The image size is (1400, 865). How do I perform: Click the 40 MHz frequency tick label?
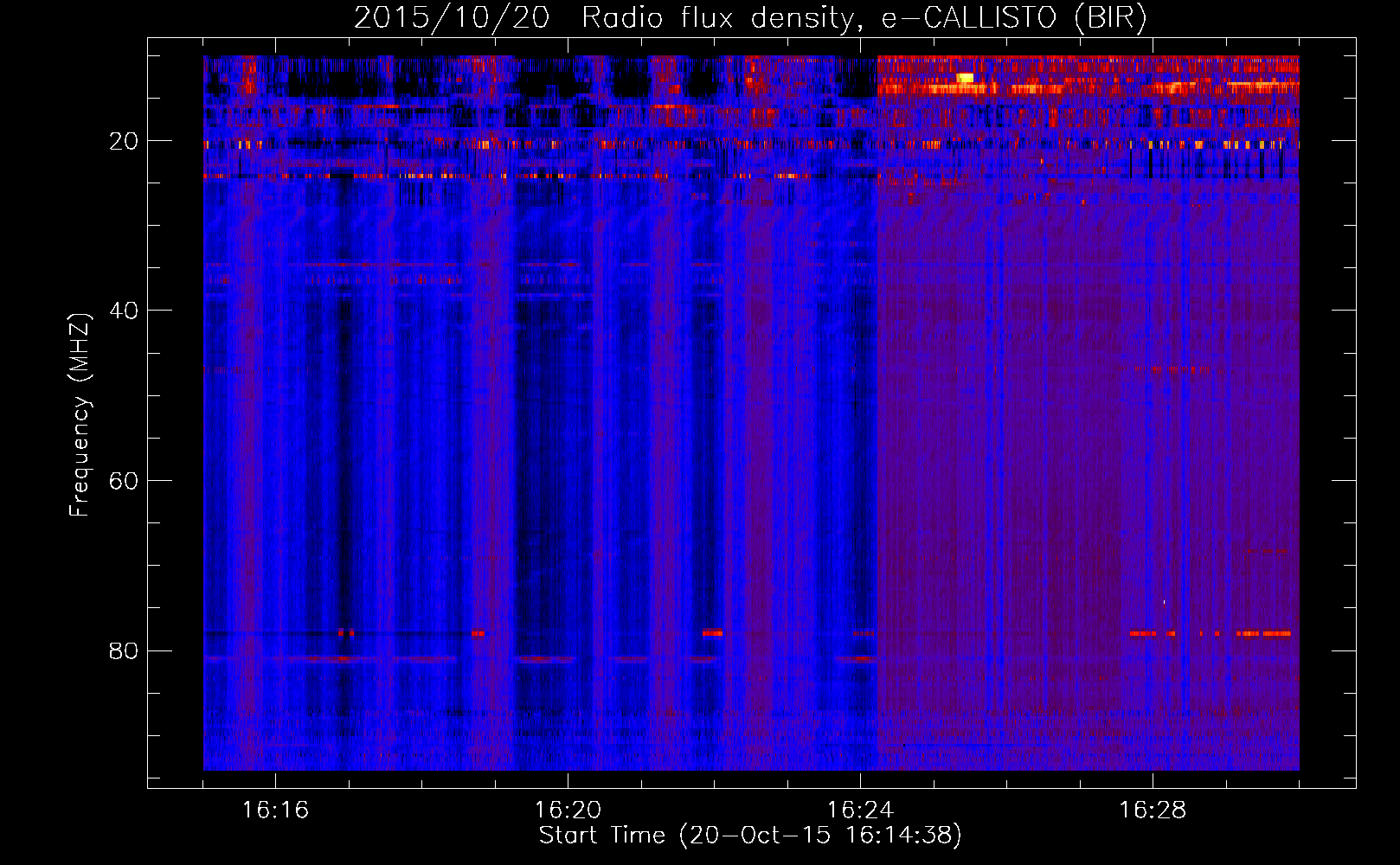pos(125,311)
